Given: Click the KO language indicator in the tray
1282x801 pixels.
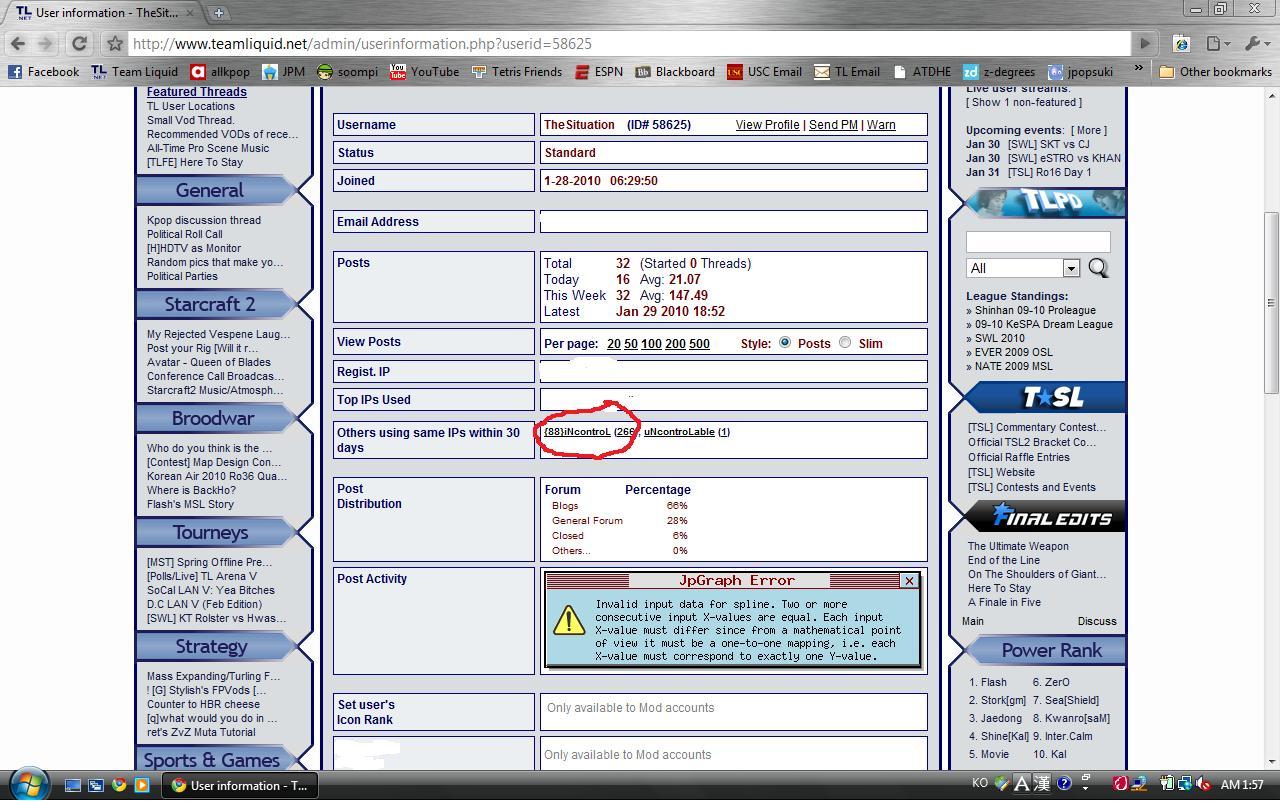Looking at the screenshot, I should [x=979, y=785].
